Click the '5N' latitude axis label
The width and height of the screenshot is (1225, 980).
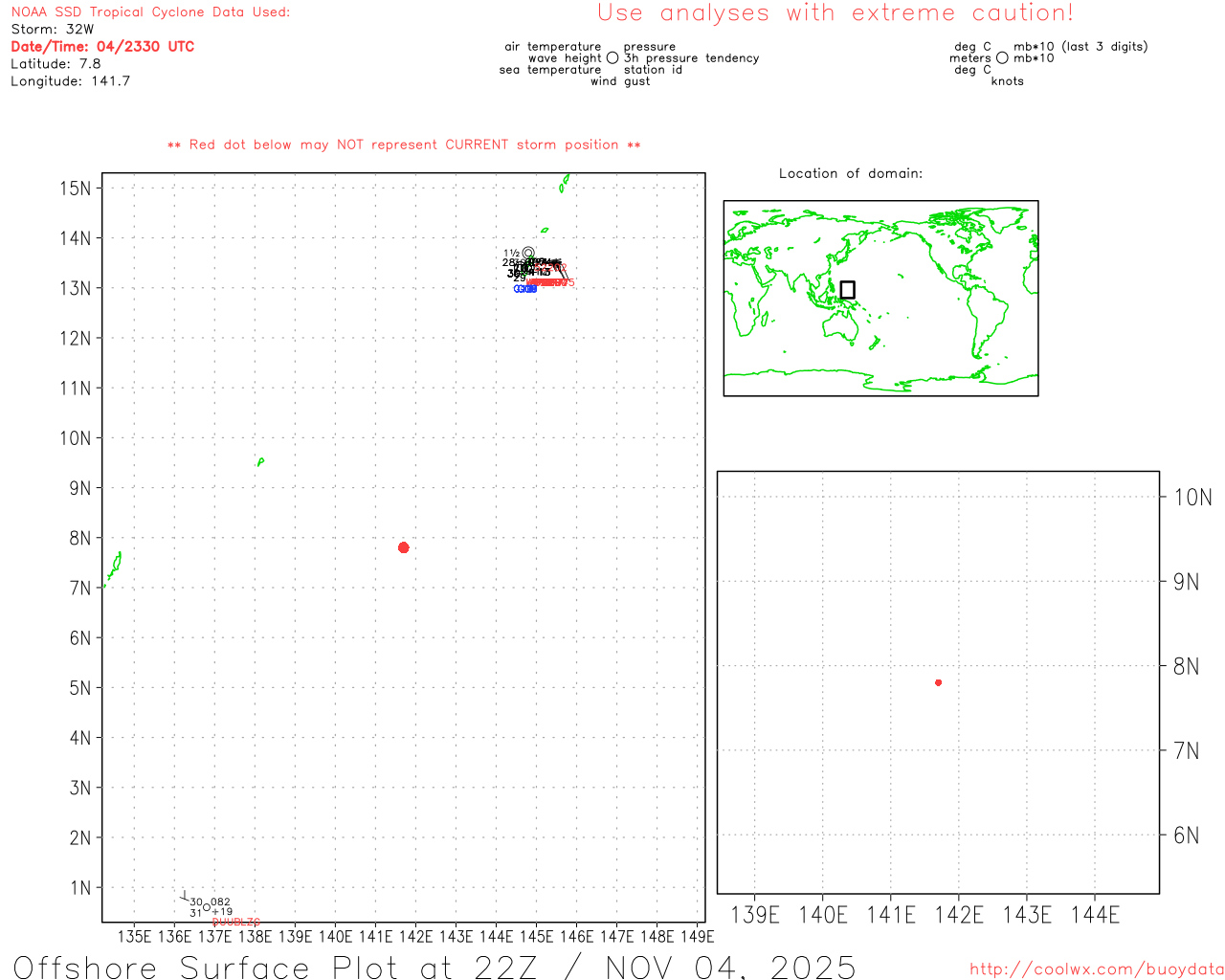tap(80, 688)
